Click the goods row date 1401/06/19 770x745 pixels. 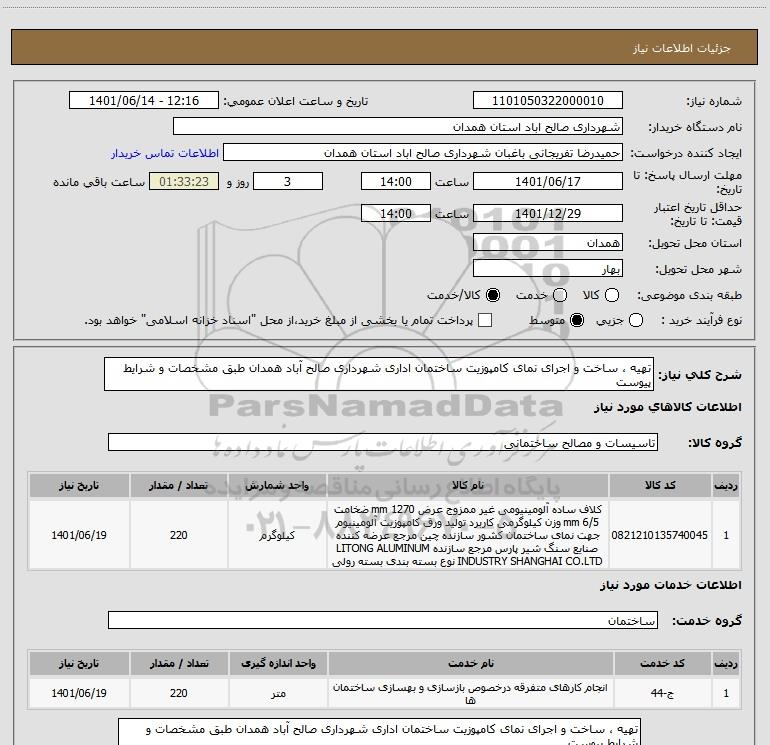[x=79, y=535]
